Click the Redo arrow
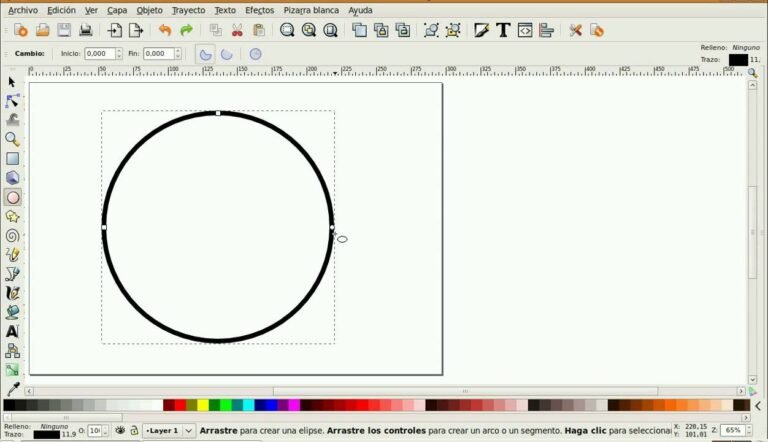The image size is (768, 442). tap(187, 30)
